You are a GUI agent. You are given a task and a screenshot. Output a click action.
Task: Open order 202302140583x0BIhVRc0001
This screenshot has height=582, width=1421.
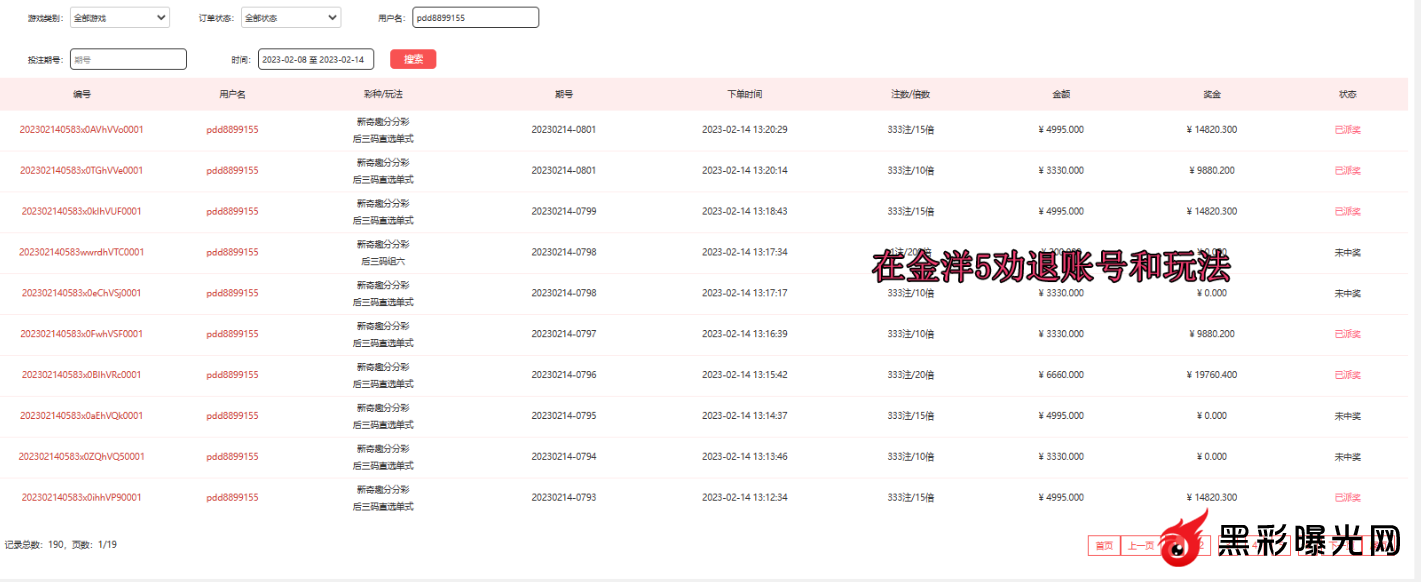[x=81, y=375]
